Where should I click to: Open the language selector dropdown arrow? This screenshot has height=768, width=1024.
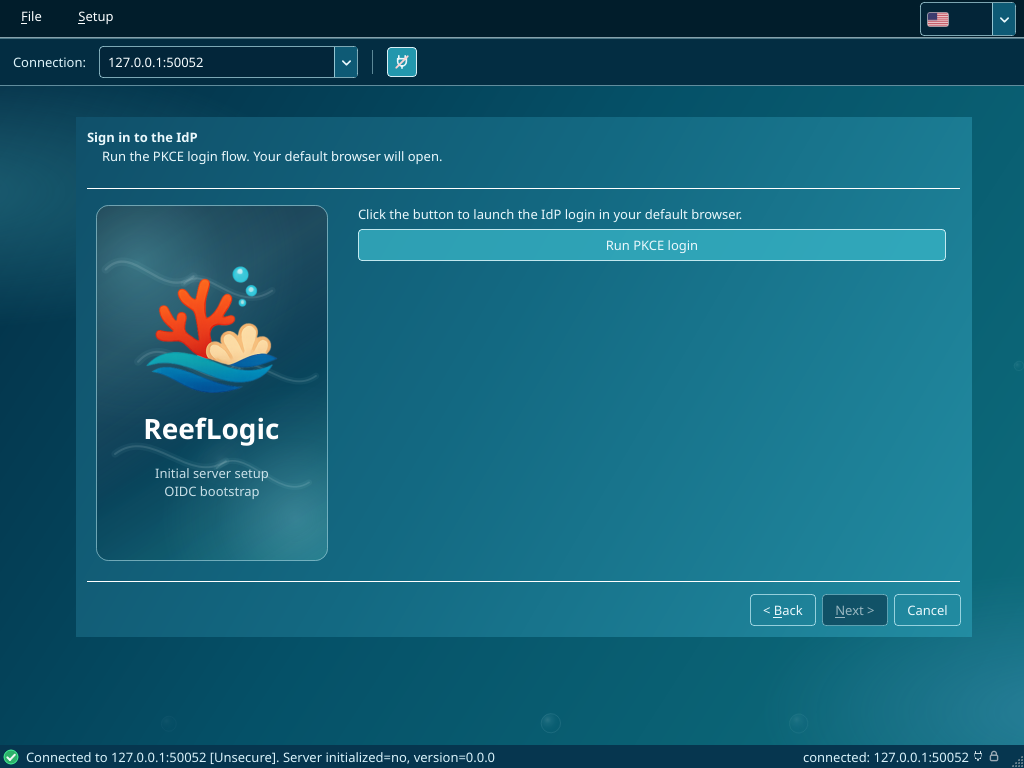click(x=1004, y=20)
